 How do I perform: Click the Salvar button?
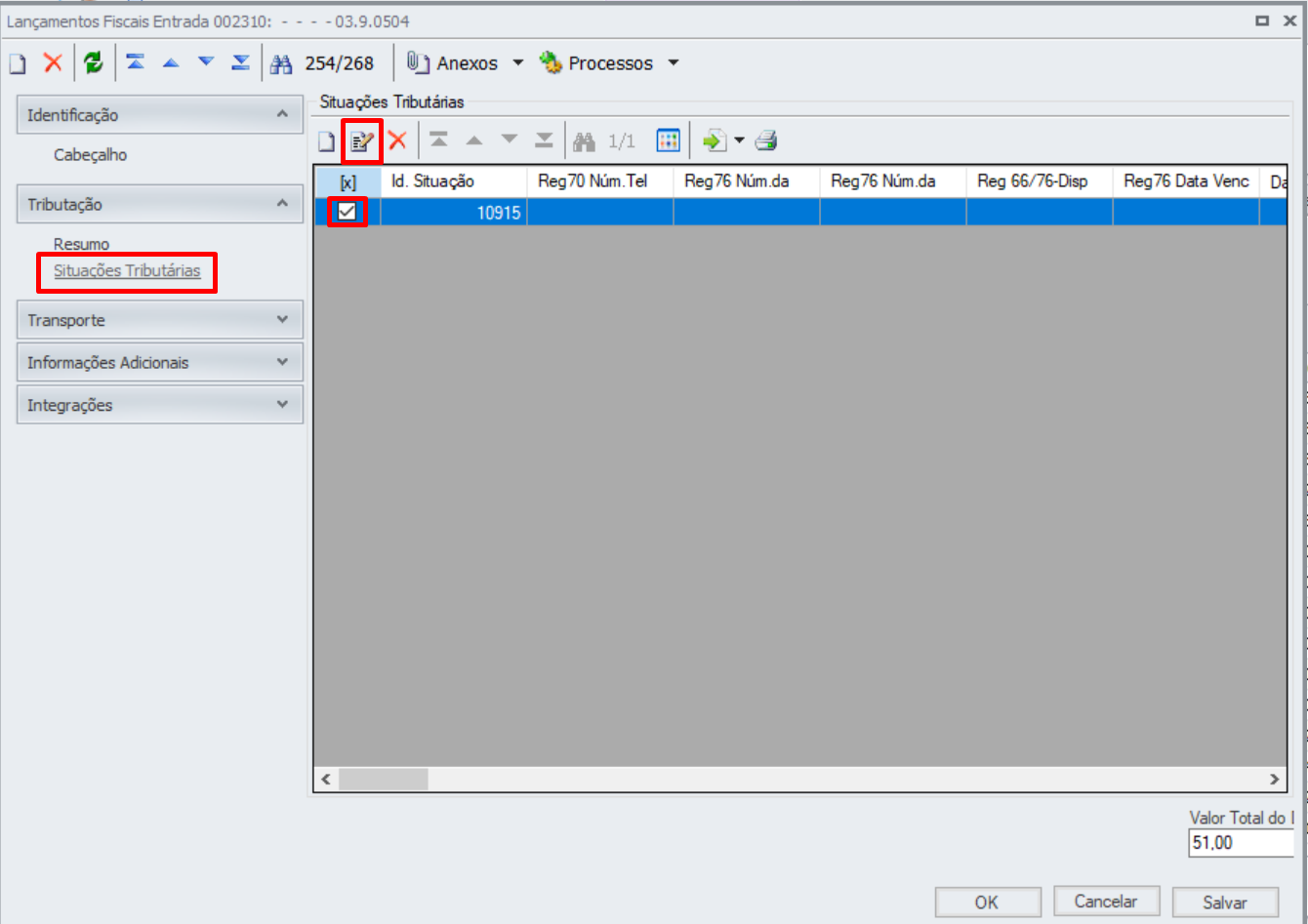tap(1225, 902)
